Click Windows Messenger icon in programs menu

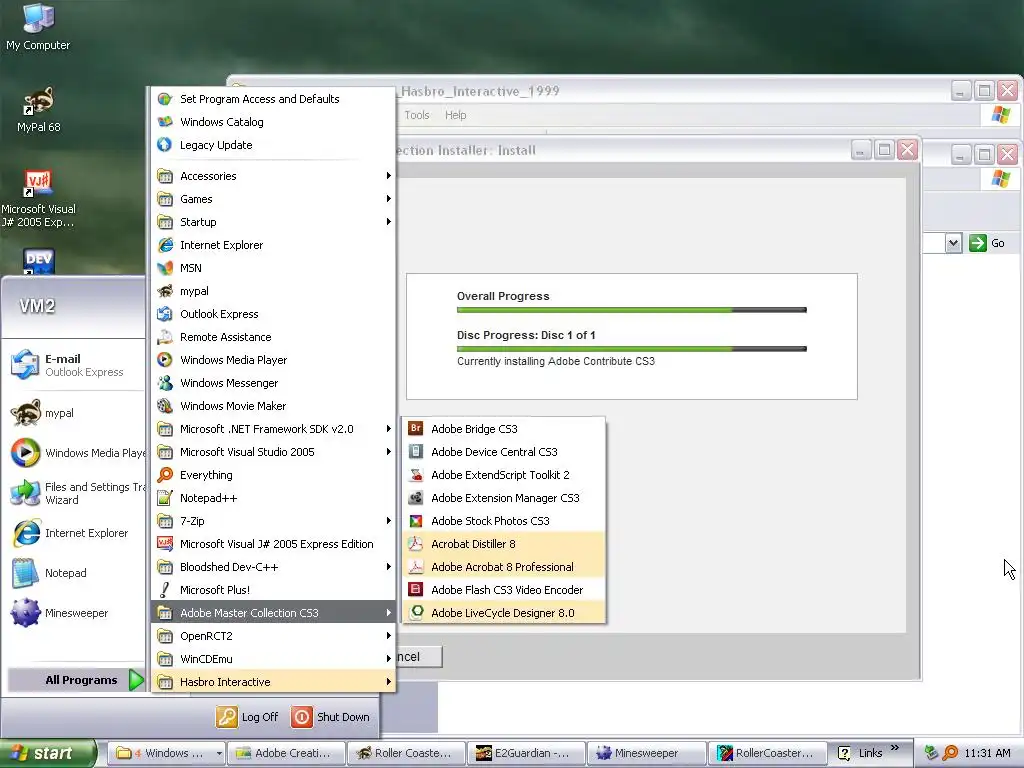click(165, 383)
